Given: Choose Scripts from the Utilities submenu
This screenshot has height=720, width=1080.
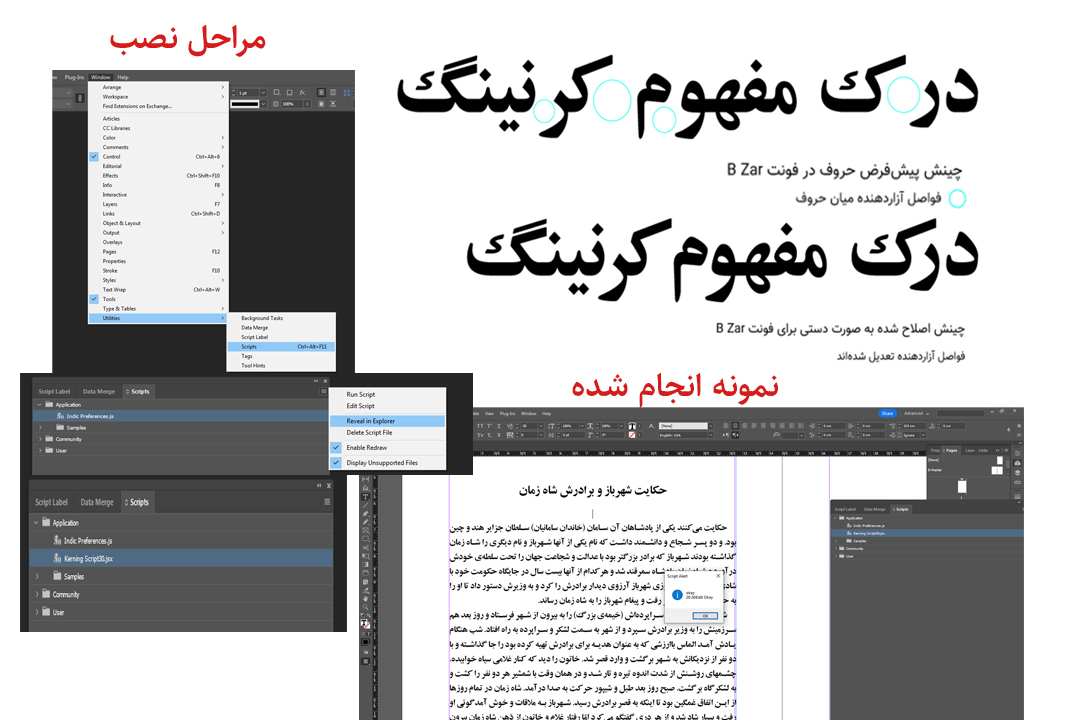Looking at the screenshot, I should 249,346.
